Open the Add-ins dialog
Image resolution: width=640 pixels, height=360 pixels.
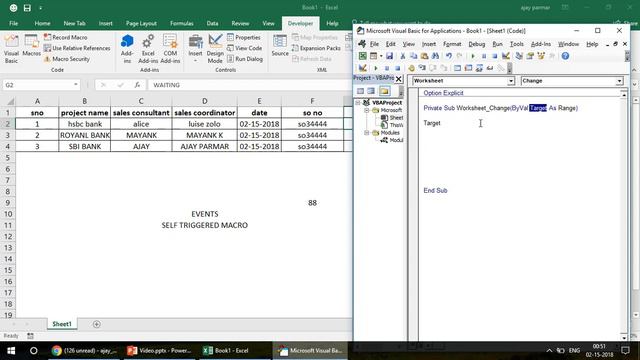[x=127, y=49]
